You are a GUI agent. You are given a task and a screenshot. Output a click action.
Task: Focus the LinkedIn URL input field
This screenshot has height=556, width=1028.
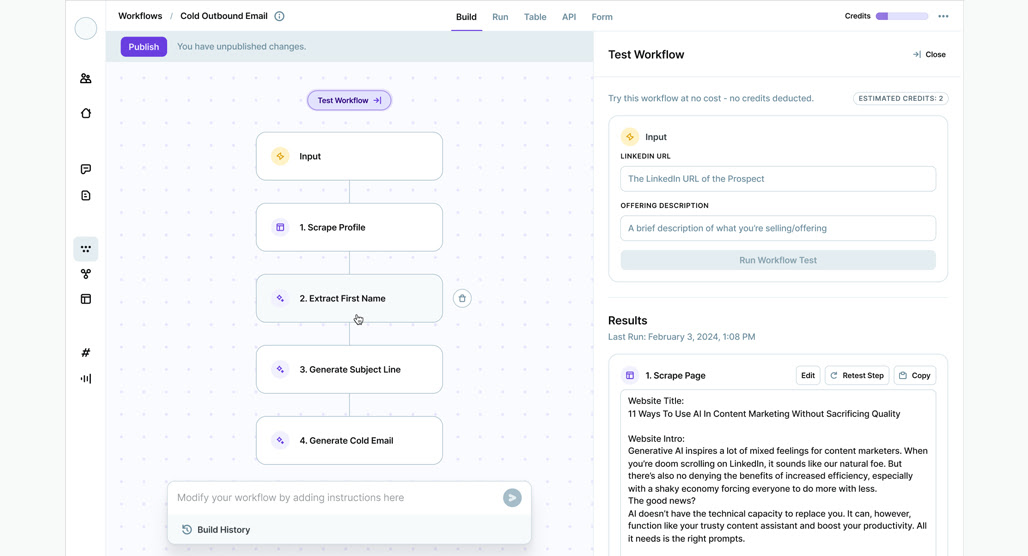tap(778, 179)
